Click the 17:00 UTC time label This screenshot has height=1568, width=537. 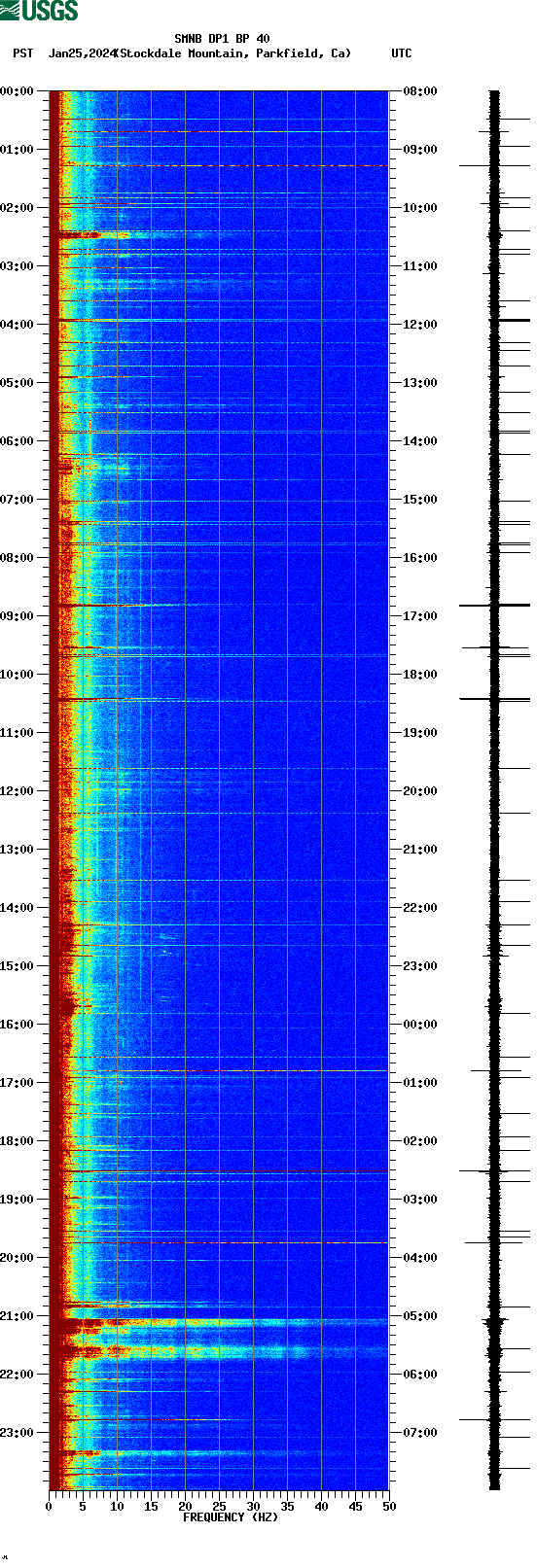pos(420,616)
